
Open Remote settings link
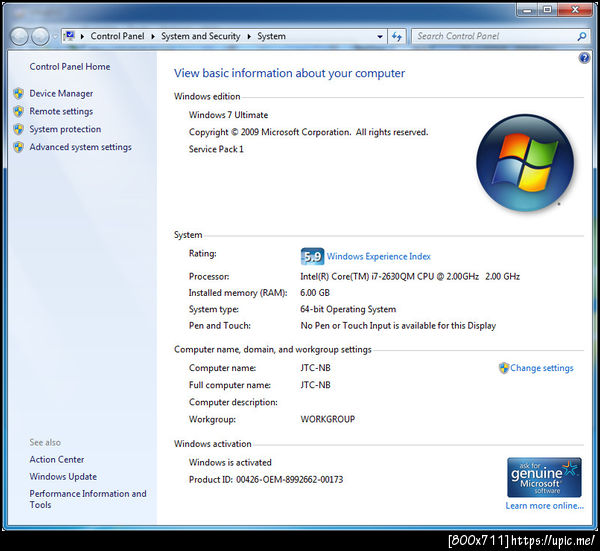pyautogui.click(x=61, y=111)
